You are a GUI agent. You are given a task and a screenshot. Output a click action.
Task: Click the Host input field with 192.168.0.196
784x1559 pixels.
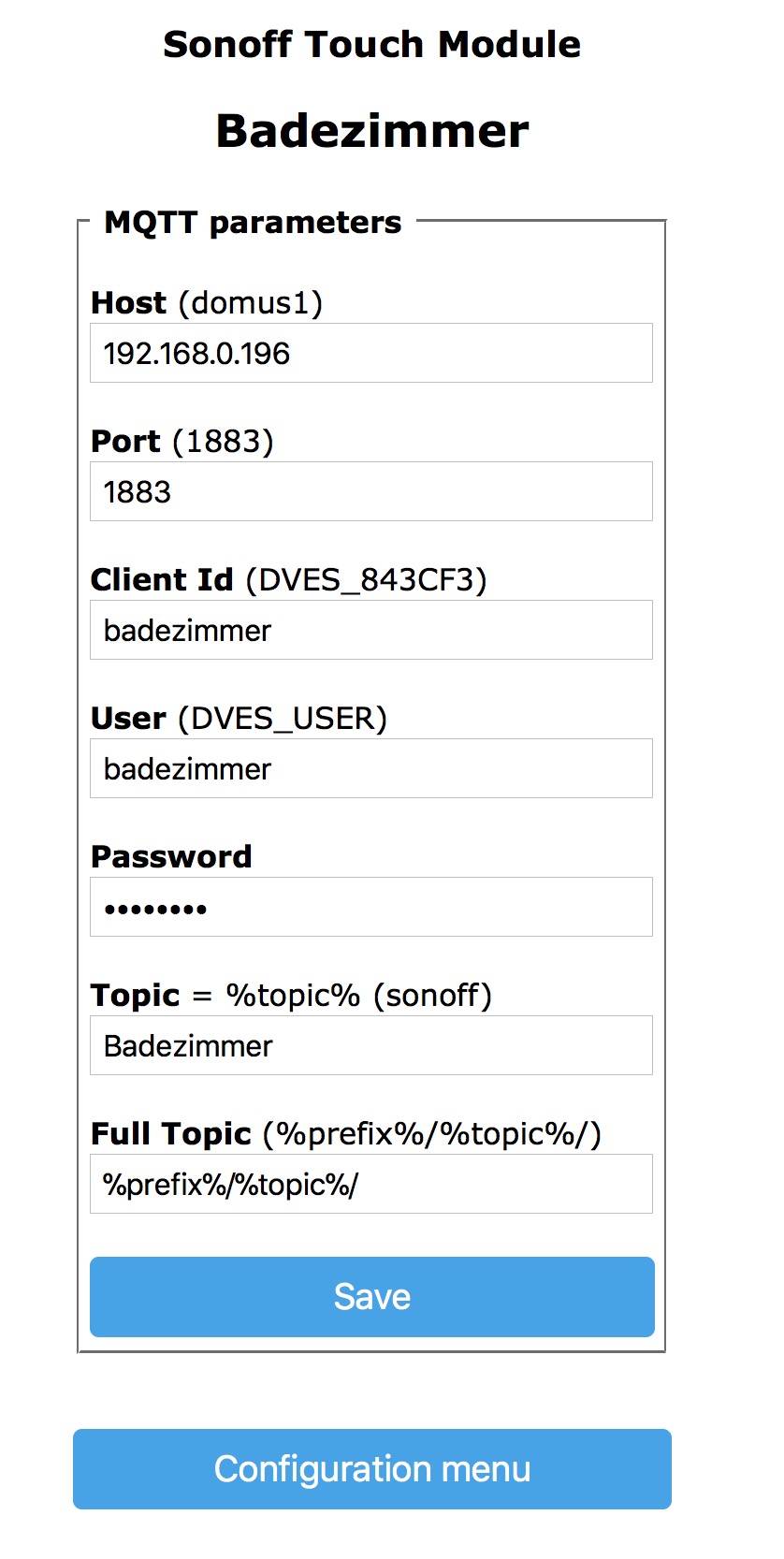click(370, 354)
